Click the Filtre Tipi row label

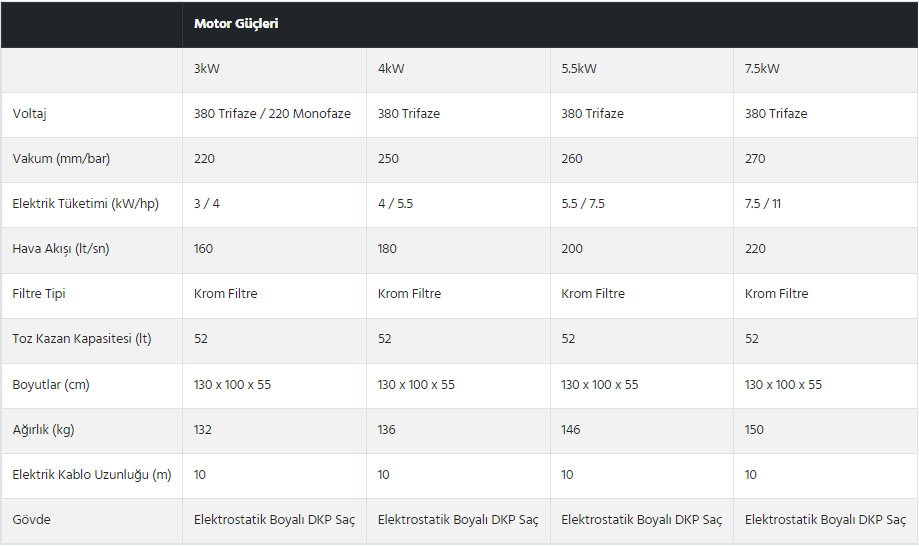(x=39, y=294)
